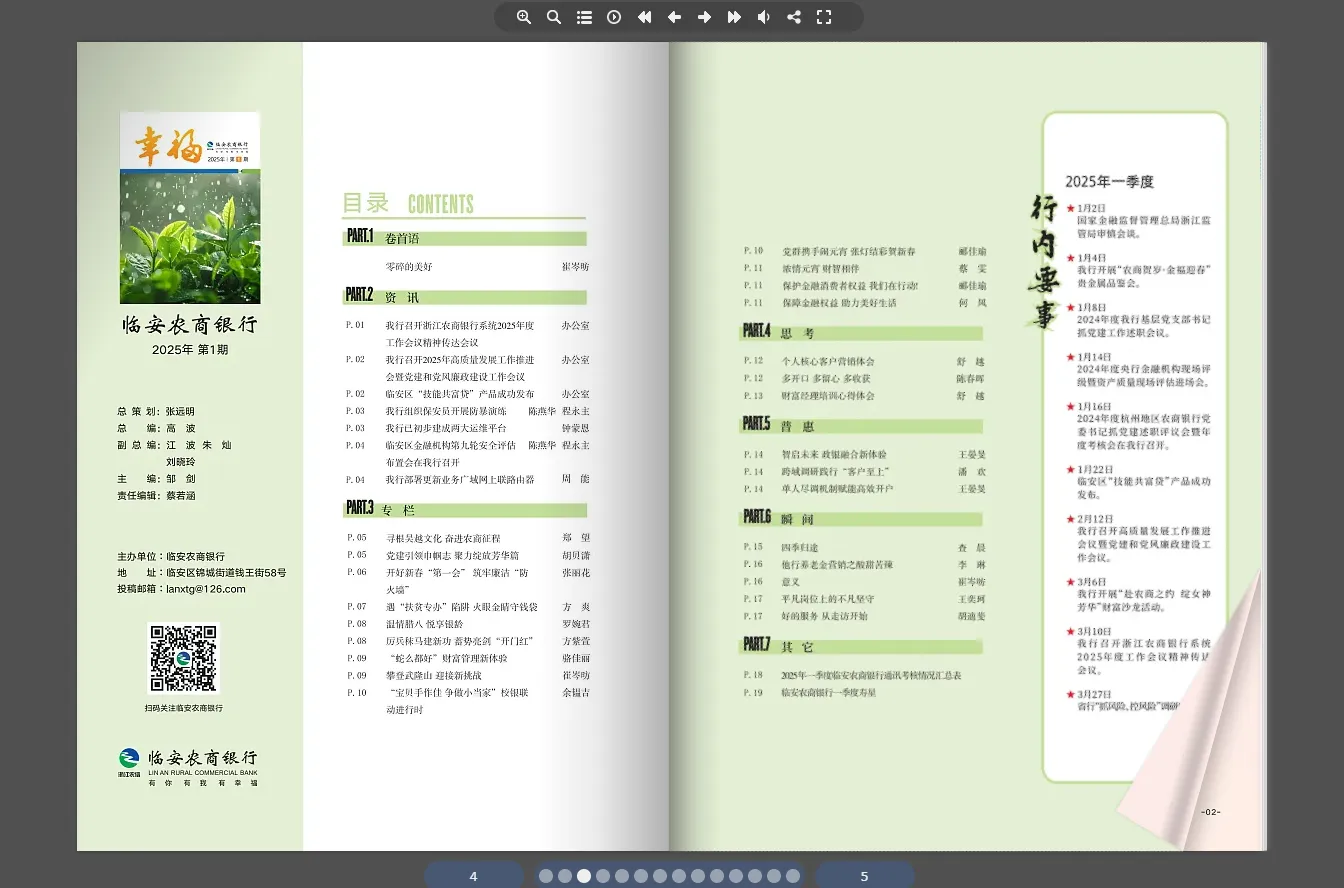1344x888 pixels.
Task: Start auto-play with the circled play icon
Action: pos(614,17)
